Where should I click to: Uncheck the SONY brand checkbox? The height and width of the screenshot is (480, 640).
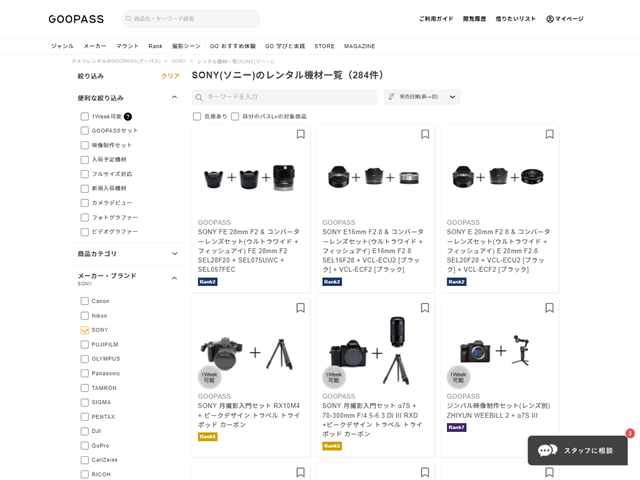[x=84, y=330]
